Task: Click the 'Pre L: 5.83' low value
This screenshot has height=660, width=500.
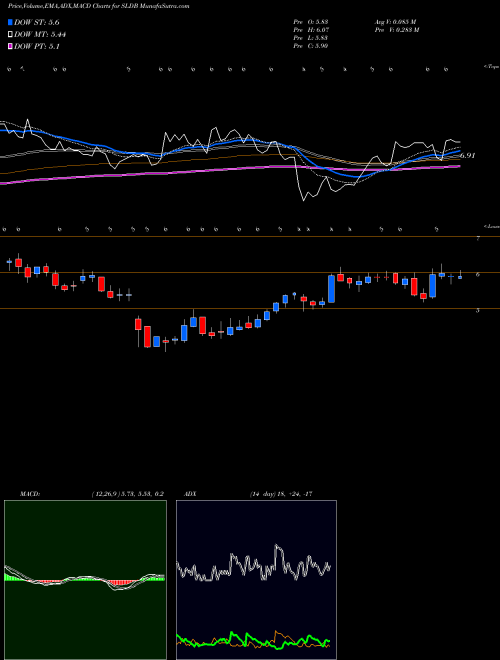Action: pyautogui.click(x=311, y=38)
